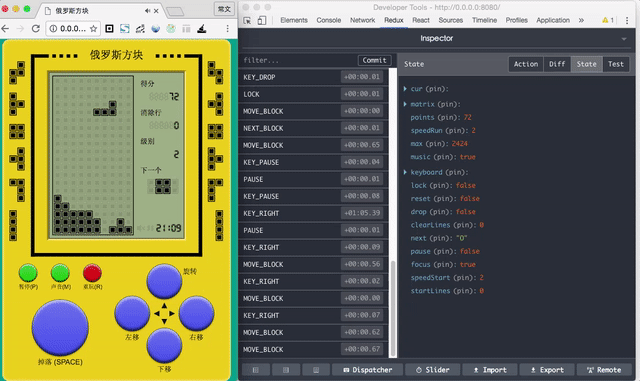The width and height of the screenshot is (640, 381).
Task: Expand the cur (pin) tree node
Action: click(x=405, y=89)
